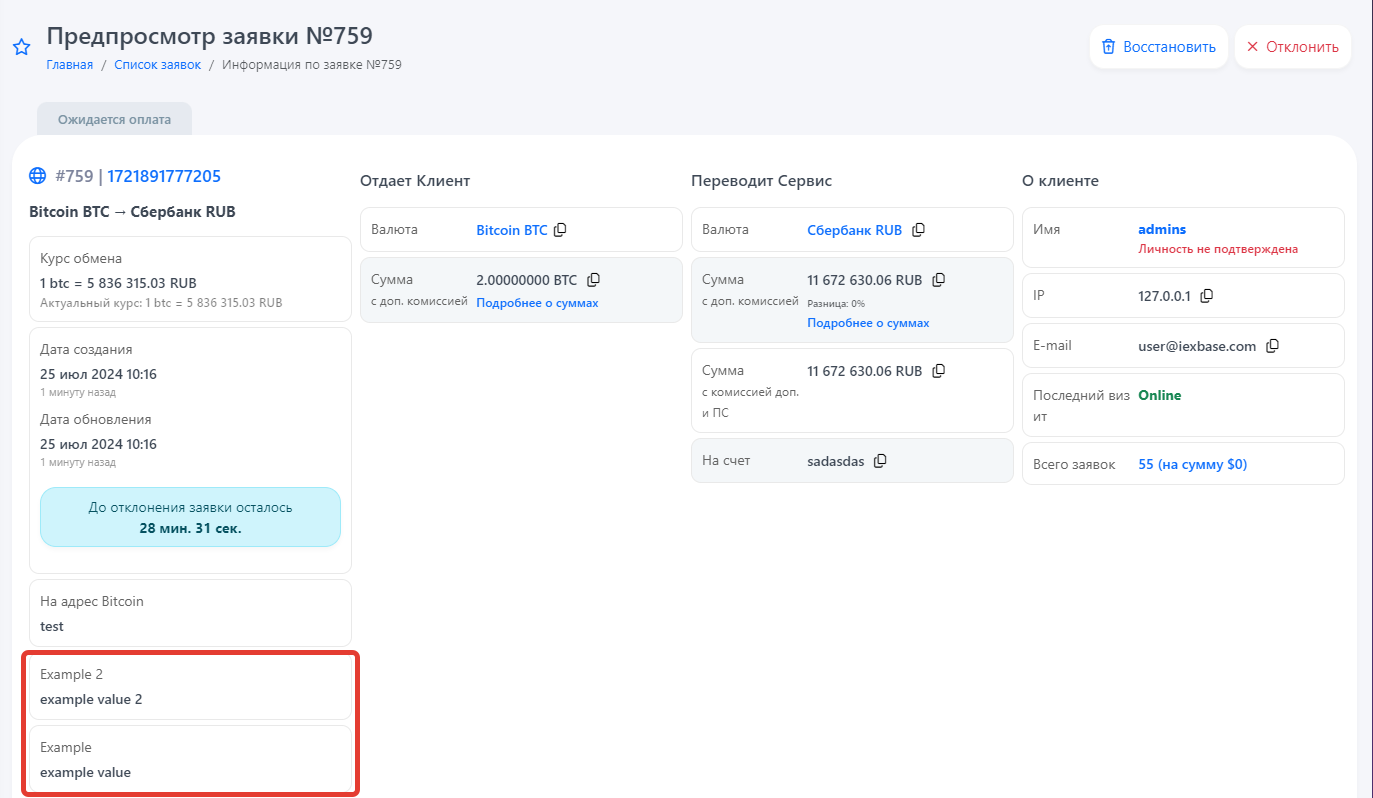Viewport: 1373px width, 798px height.
Task: Copy the e-mail user@iexbase.com
Action: coord(1272,346)
